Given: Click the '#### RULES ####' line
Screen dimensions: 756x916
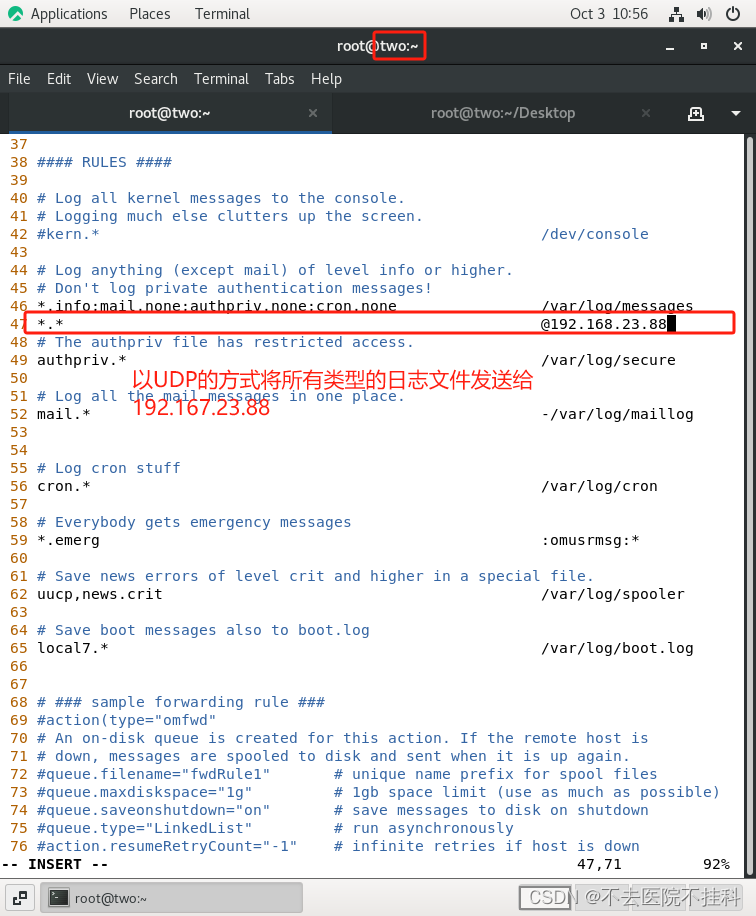Looking at the screenshot, I should coord(104,162).
